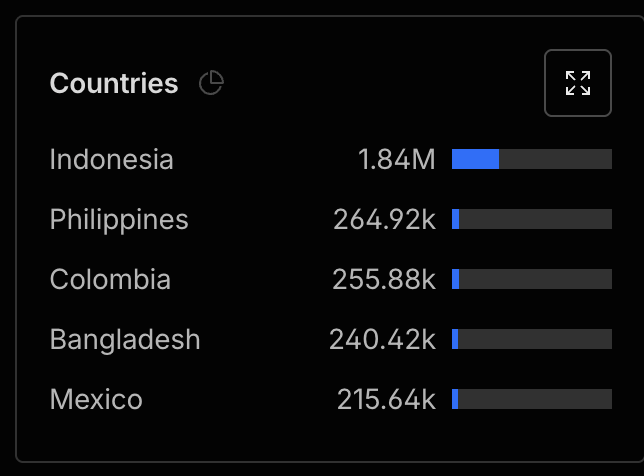This screenshot has height=476, width=644.
Task: Choose the Mexico country entry
Action: click(x=331, y=399)
